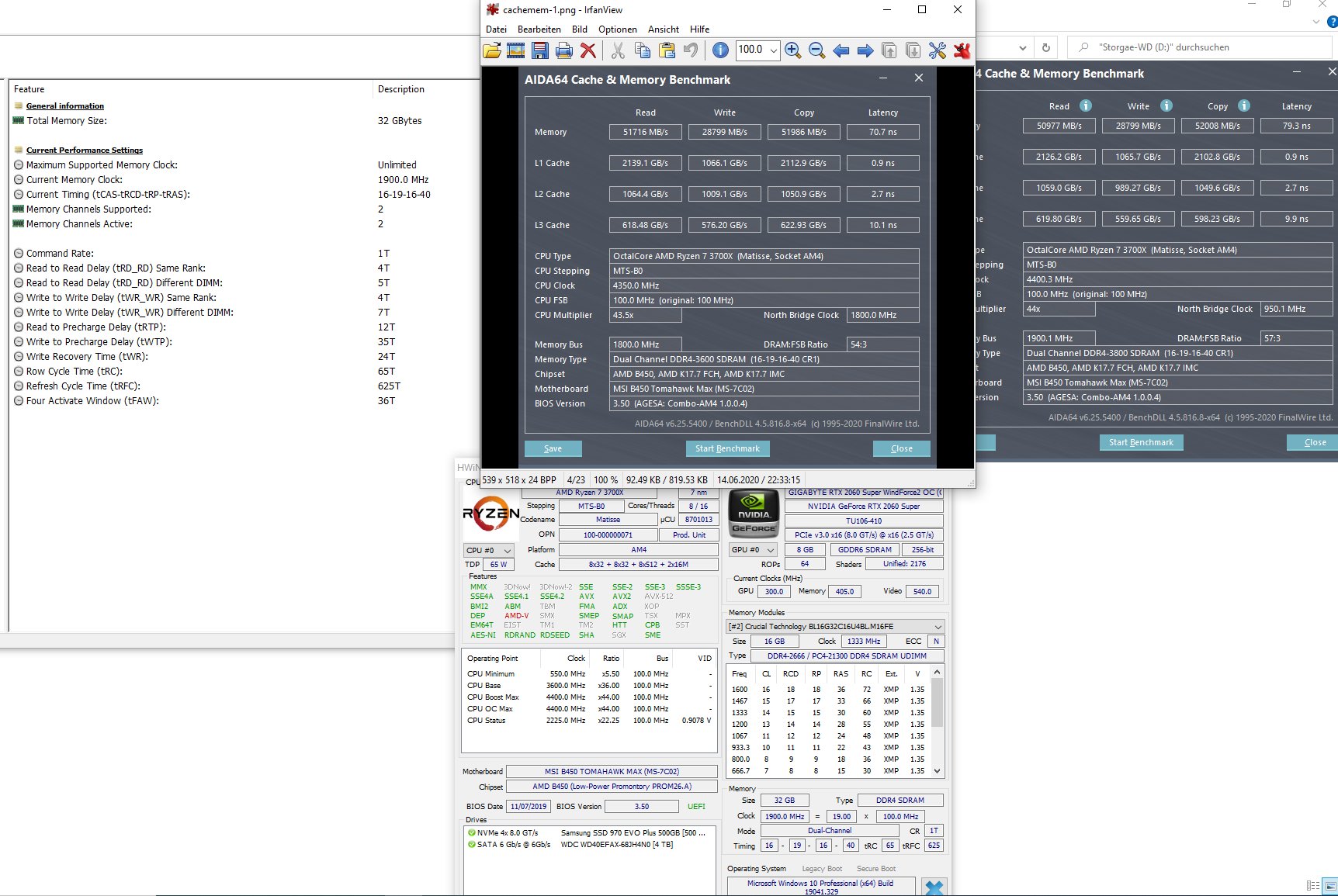
Task: Paste from clipboard with the paste icon
Action: [x=667, y=50]
